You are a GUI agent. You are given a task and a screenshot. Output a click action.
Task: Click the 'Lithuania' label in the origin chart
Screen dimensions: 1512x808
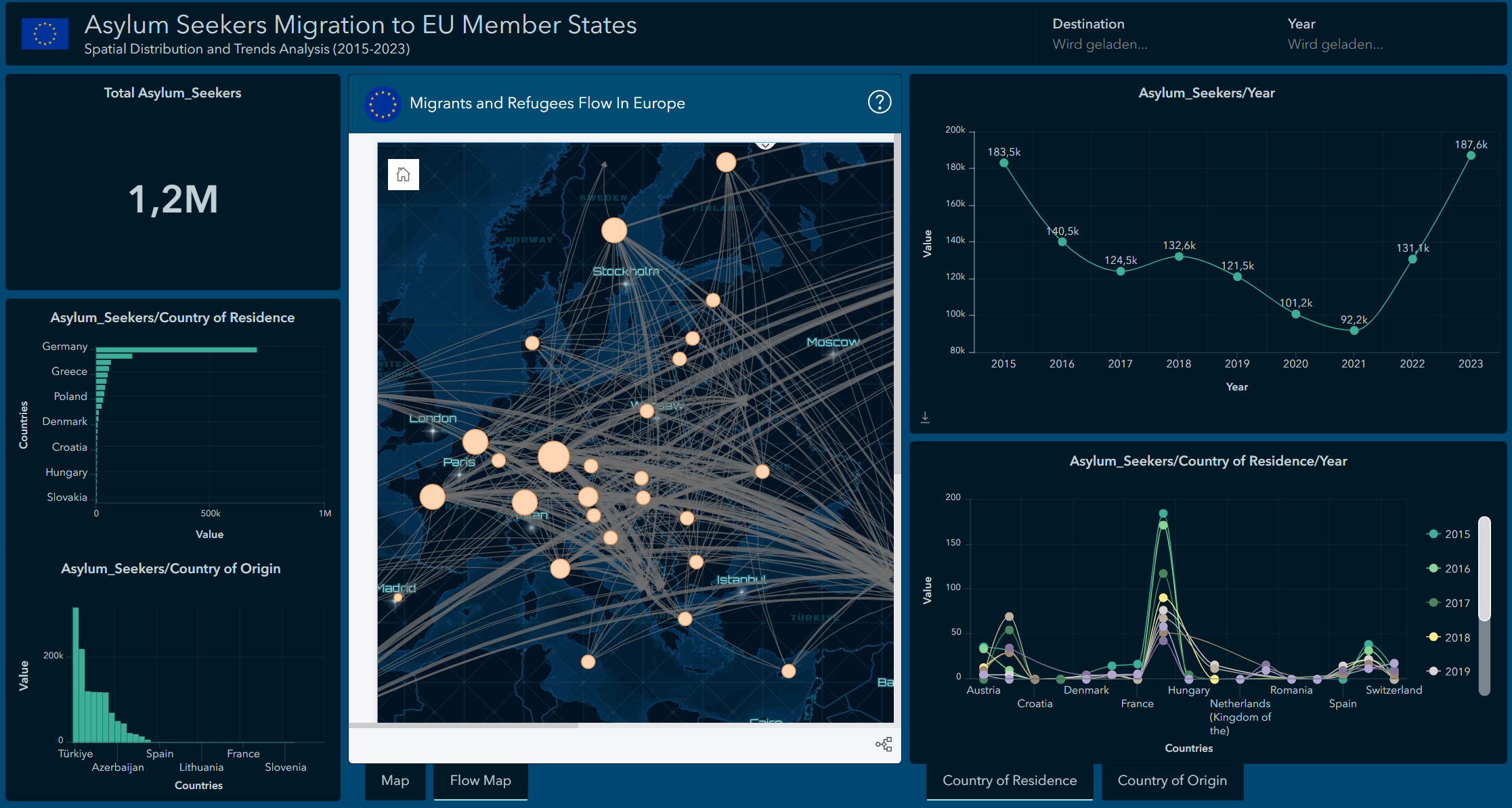(201, 767)
